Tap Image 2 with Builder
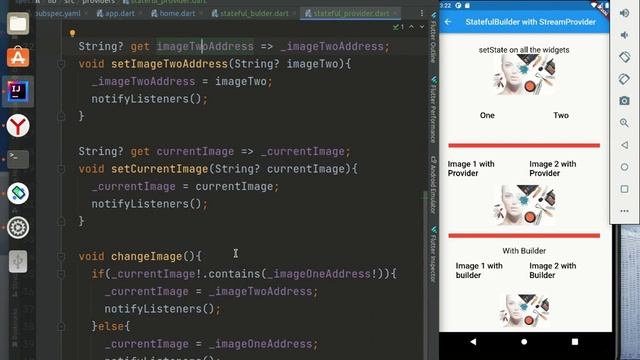The image size is (640, 360). tap(553, 271)
